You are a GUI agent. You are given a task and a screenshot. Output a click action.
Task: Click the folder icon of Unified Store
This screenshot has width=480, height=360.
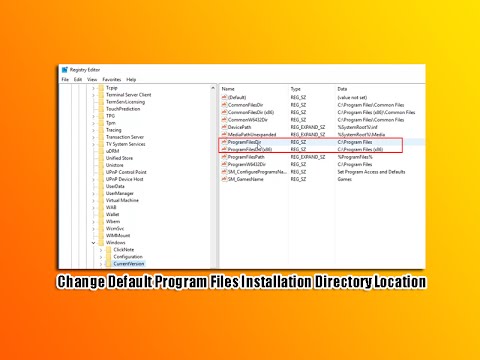(x=101, y=158)
